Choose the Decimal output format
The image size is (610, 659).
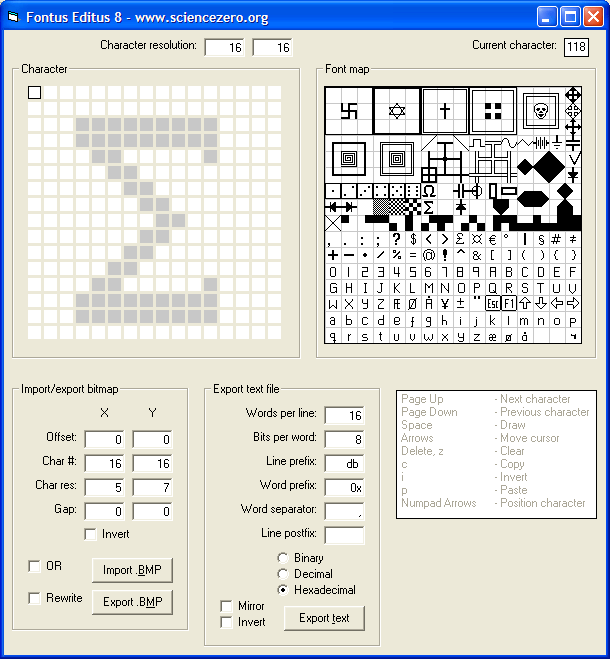click(283, 574)
